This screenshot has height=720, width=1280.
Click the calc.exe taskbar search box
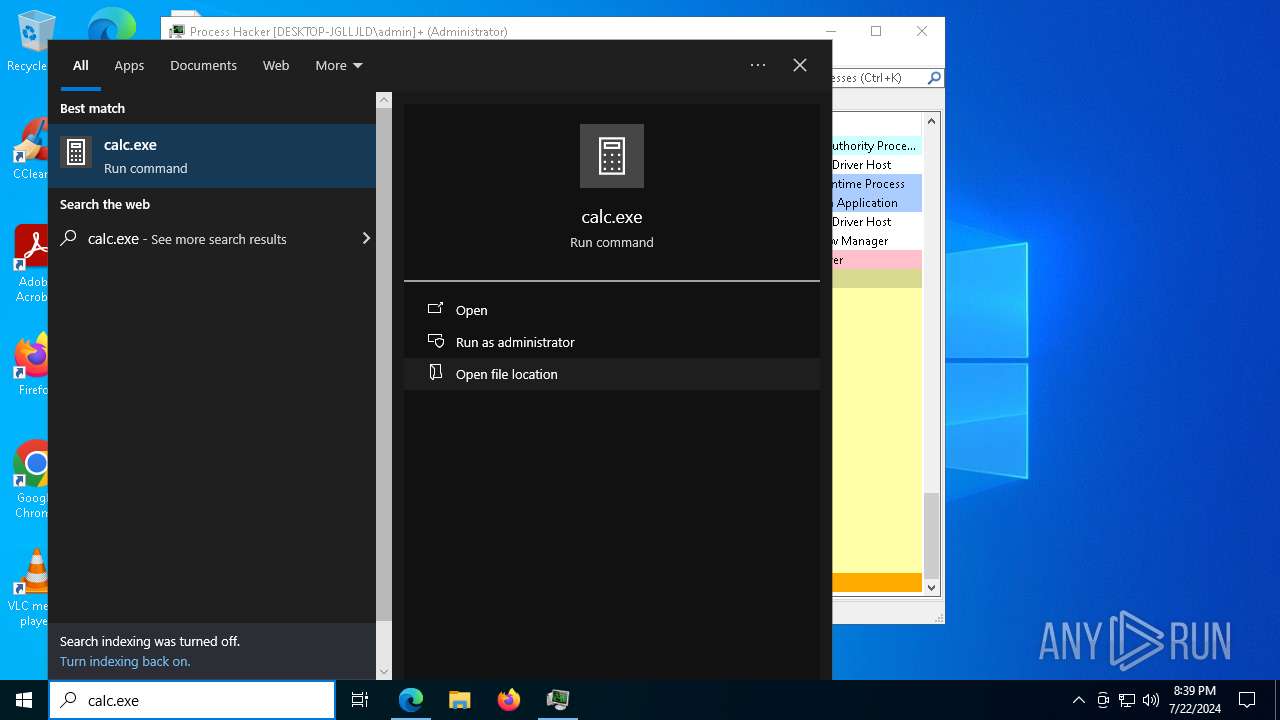pos(192,700)
